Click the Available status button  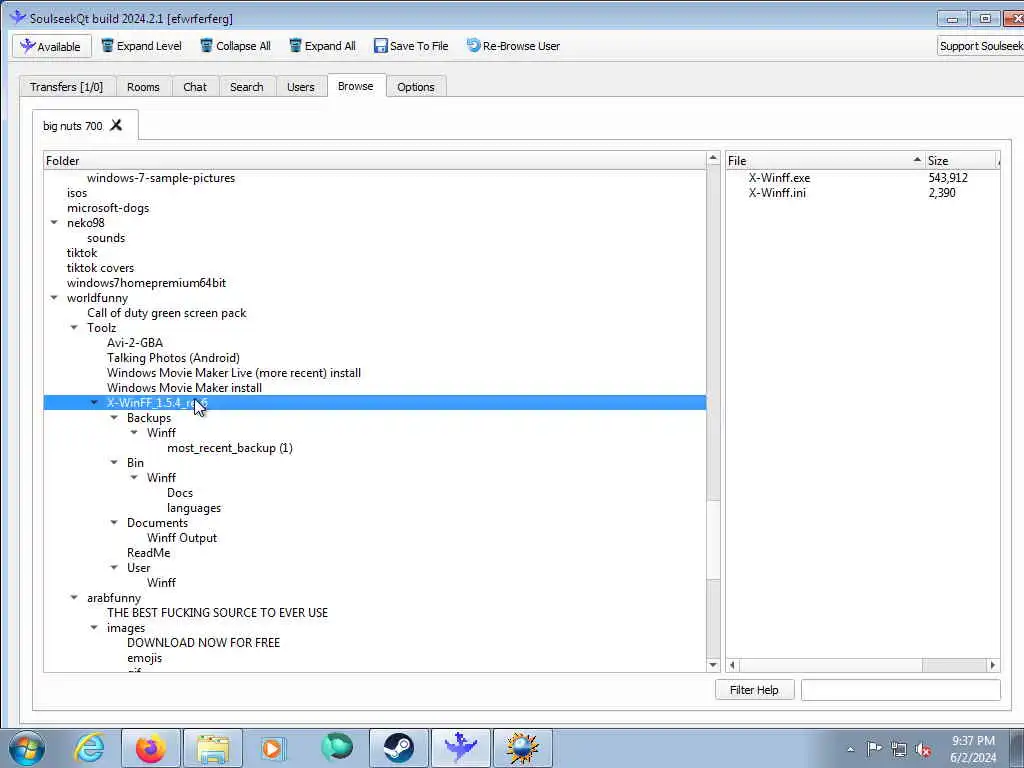[52, 46]
